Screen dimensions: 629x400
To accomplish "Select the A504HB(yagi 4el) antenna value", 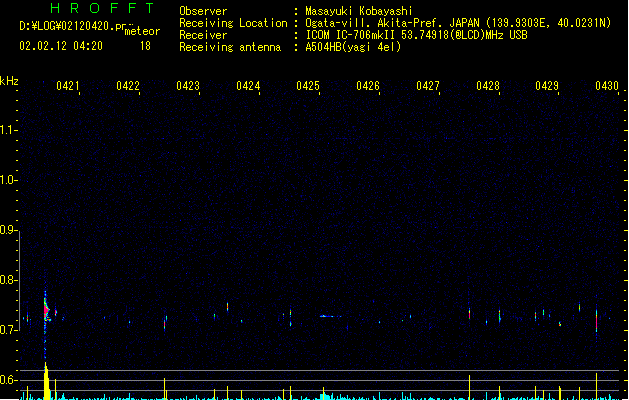I will tap(353, 47).
